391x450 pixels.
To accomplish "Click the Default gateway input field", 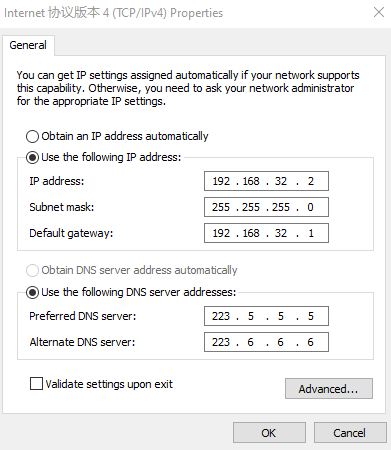I will (x=266, y=233).
